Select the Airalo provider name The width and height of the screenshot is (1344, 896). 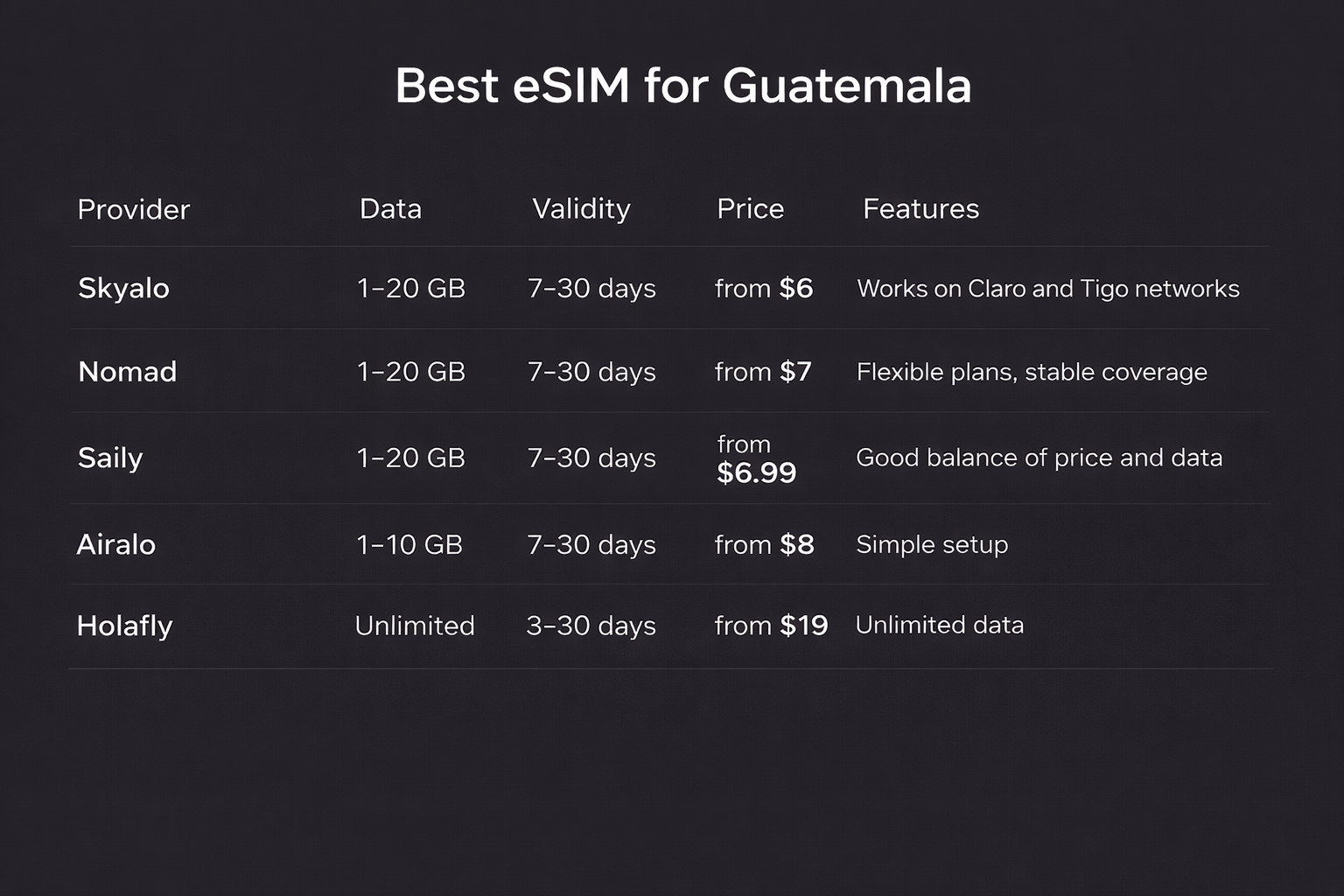point(115,544)
